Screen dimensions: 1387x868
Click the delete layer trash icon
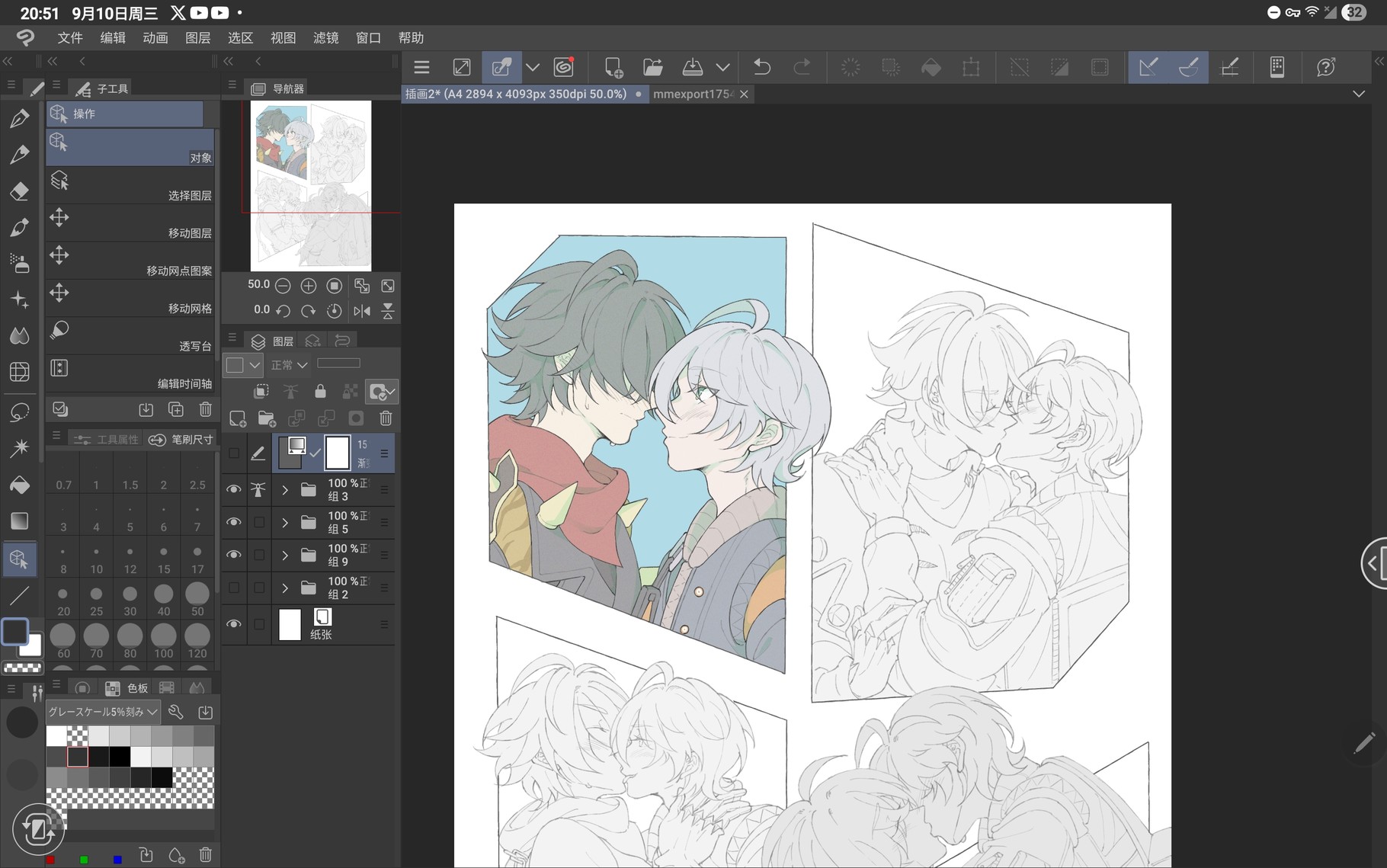386,418
